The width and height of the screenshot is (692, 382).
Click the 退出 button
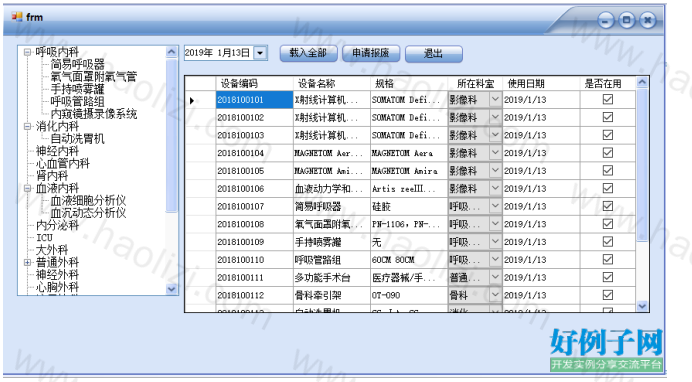pyautogui.click(x=433, y=53)
